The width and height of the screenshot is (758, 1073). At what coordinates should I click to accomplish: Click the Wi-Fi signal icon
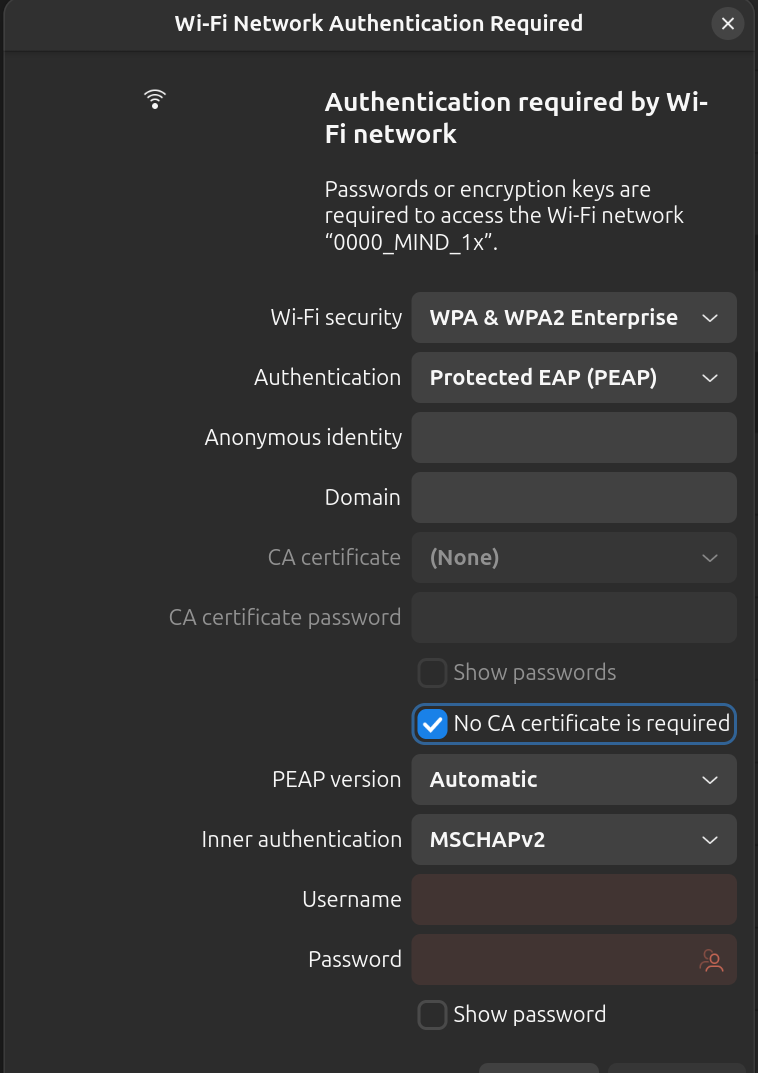[155, 98]
